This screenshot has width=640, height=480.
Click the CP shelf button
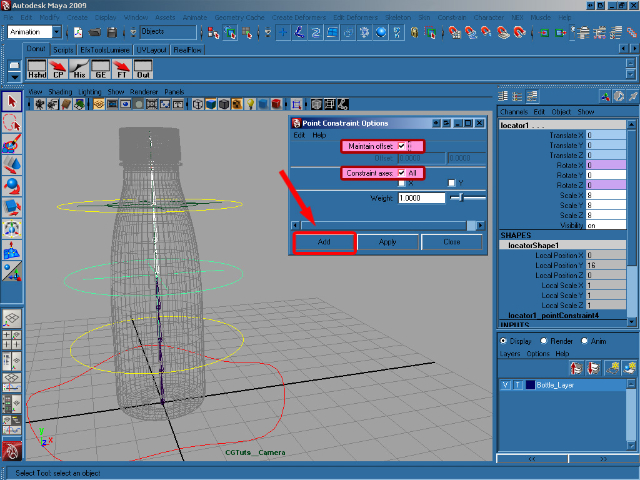tap(58, 69)
